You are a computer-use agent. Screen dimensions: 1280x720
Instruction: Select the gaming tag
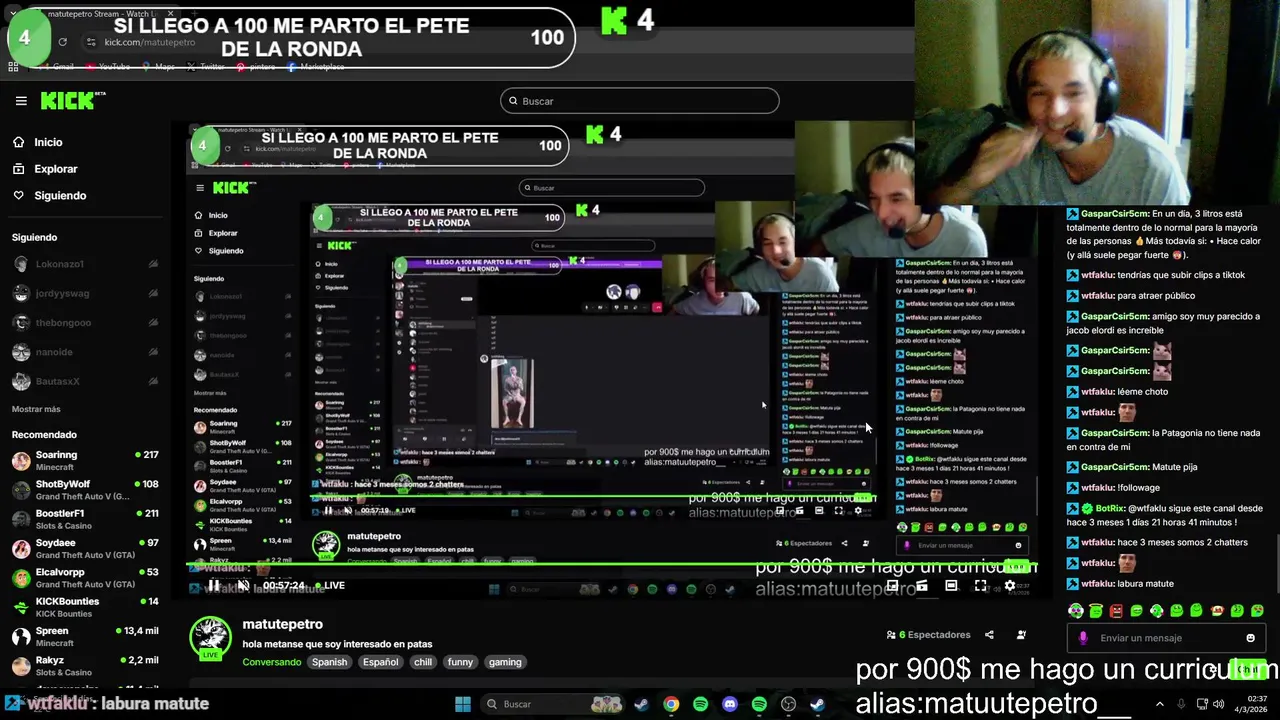[x=505, y=662]
